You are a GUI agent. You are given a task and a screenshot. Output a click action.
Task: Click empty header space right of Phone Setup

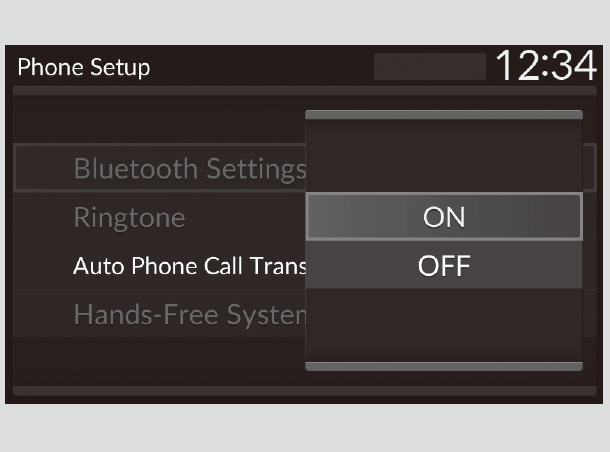260,68
